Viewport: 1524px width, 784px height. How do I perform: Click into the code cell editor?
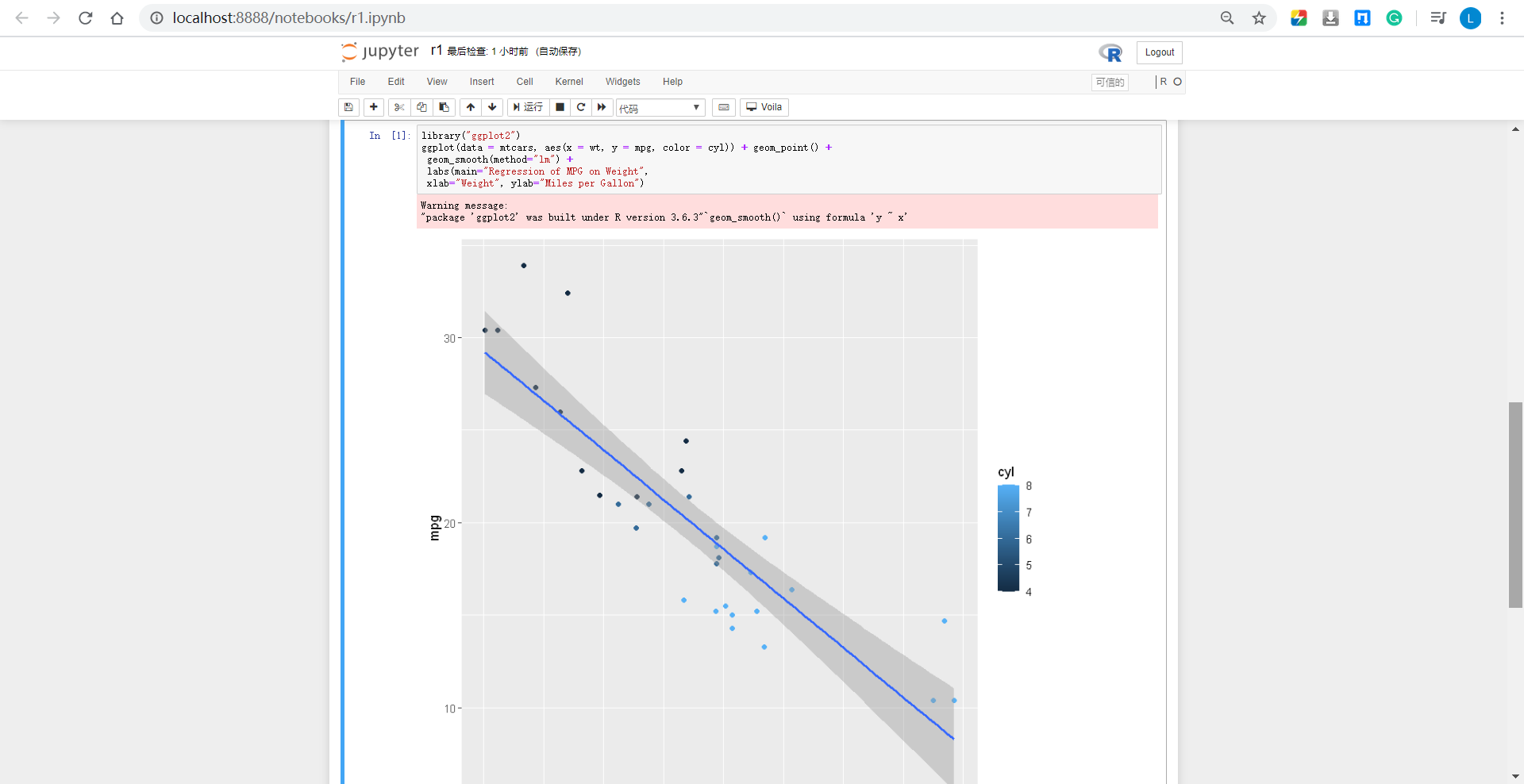click(x=789, y=159)
